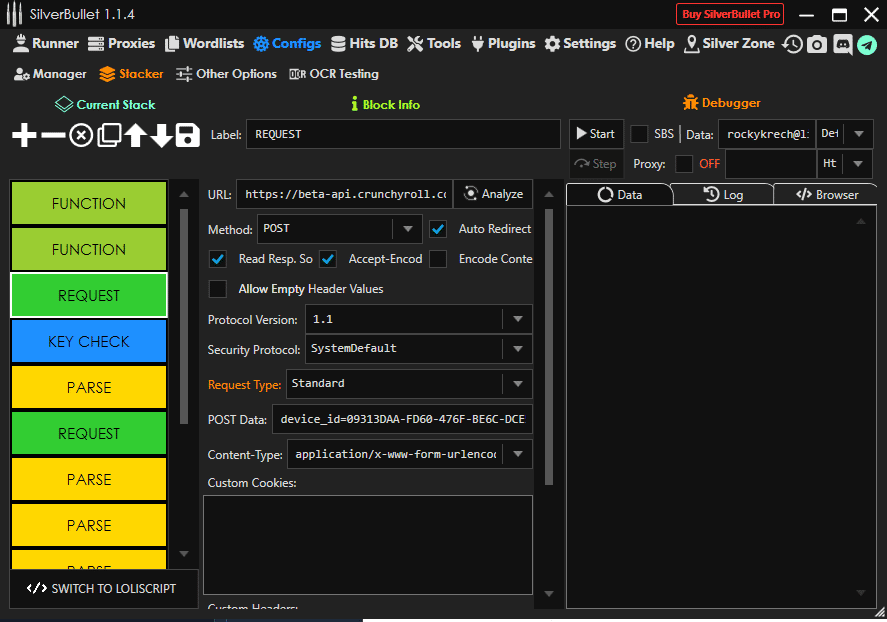Screen dimensions: 887x622
Task: Open the Tools section
Action: pos(434,44)
